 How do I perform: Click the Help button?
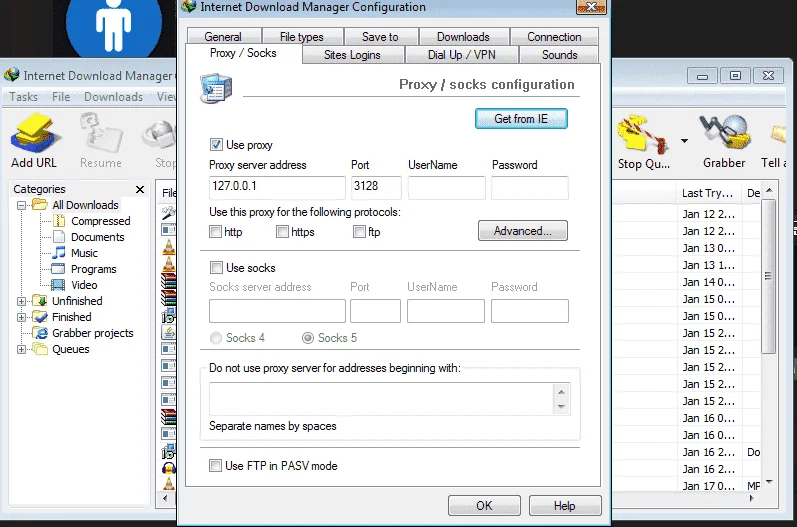click(565, 506)
